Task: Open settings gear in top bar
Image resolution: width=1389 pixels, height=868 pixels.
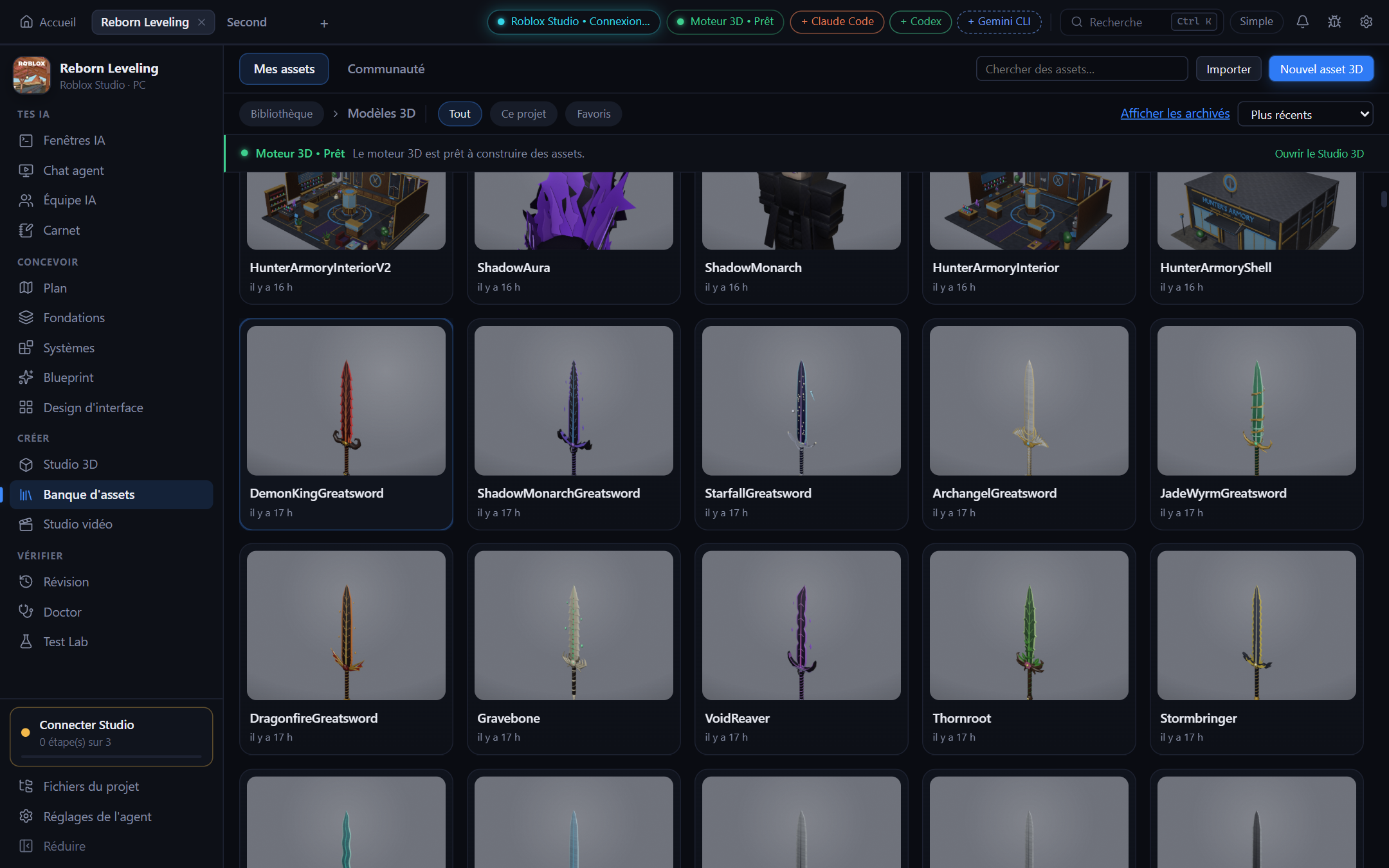Action: tap(1366, 22)
